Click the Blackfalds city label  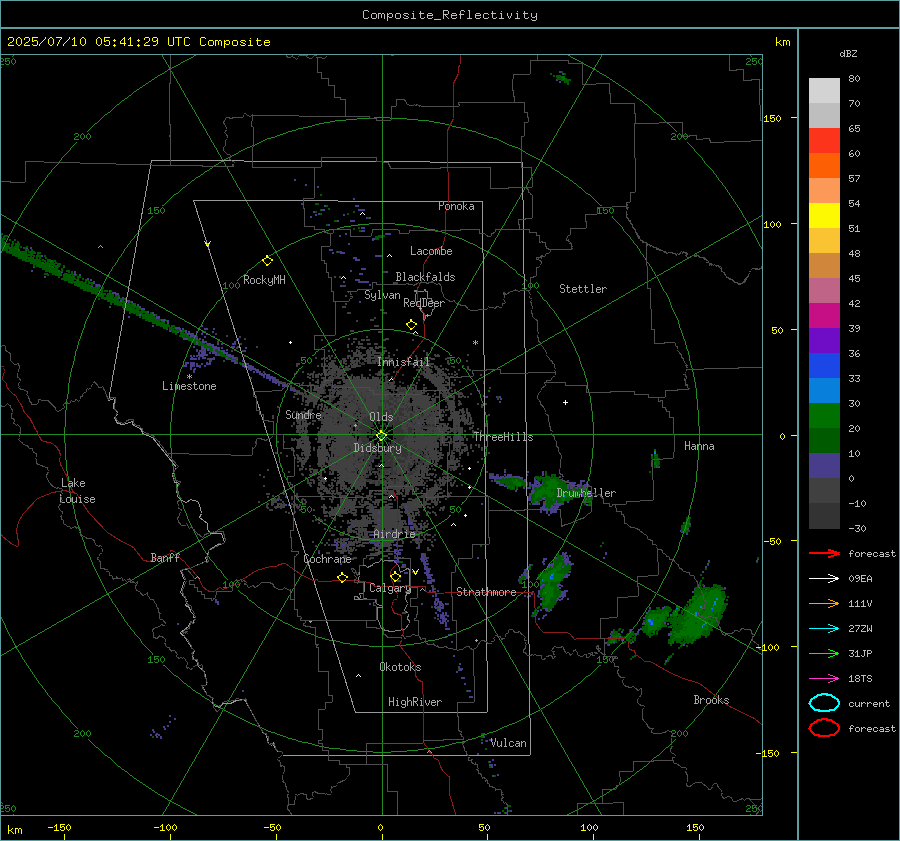(425, 277)
